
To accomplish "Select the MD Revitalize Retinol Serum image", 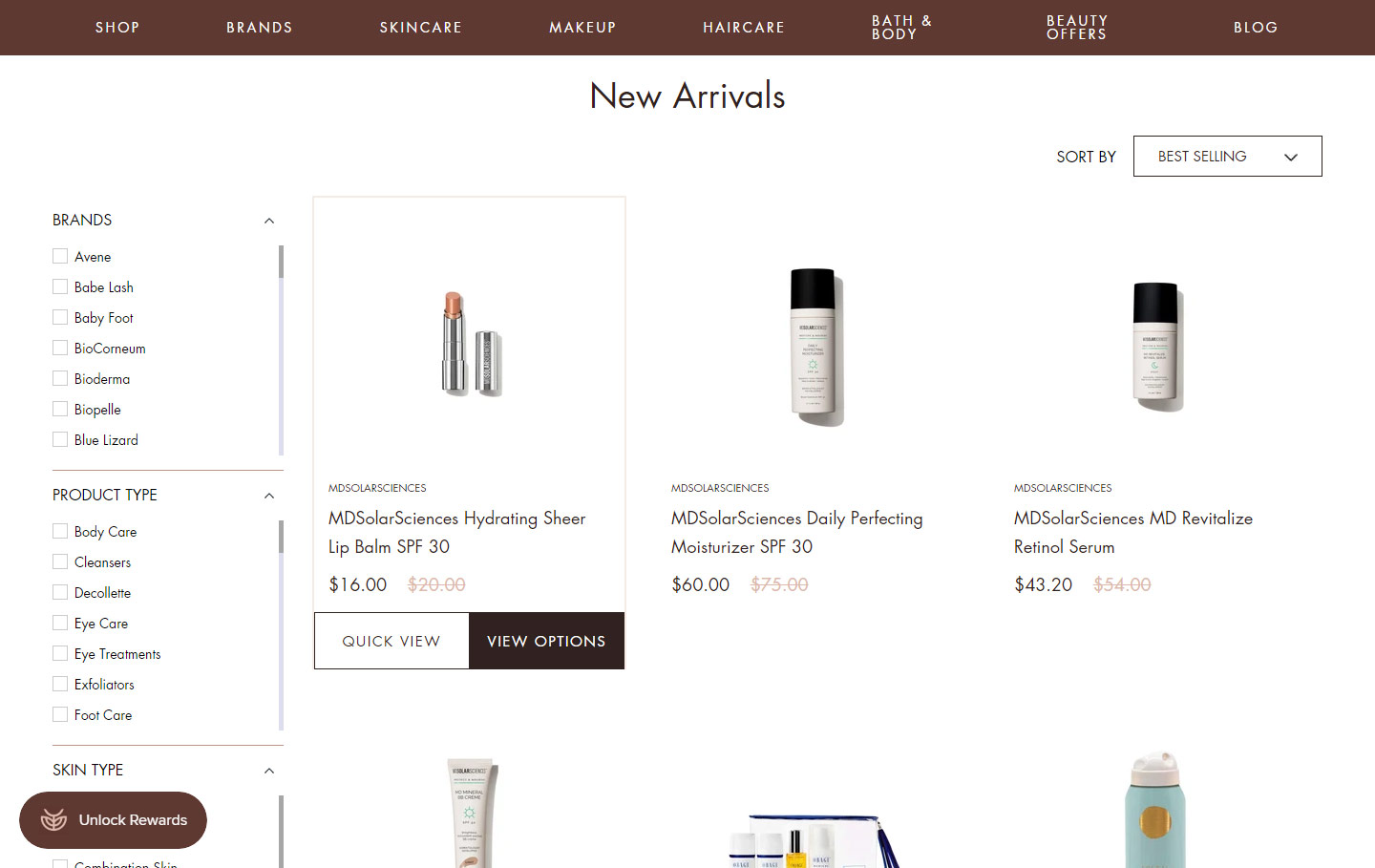I will pos(1155,347).
